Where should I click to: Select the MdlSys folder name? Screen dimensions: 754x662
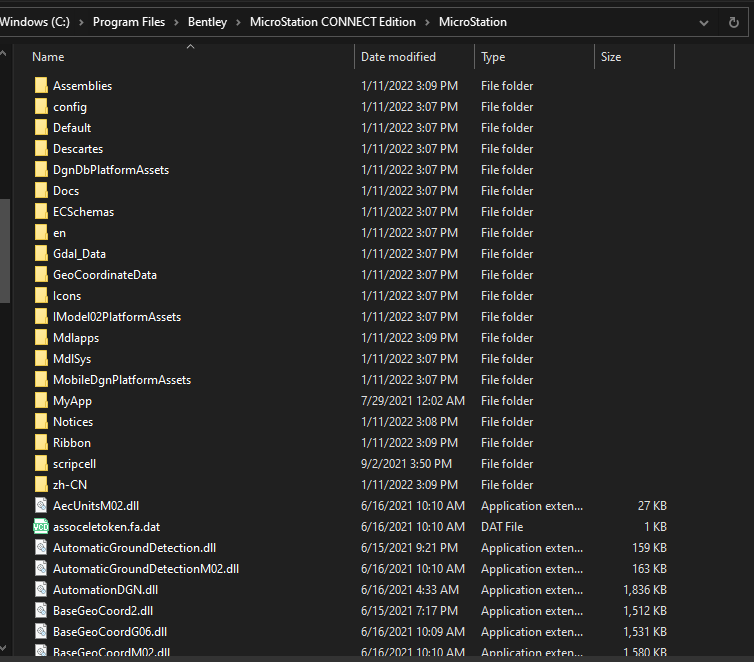click(72, 359)
